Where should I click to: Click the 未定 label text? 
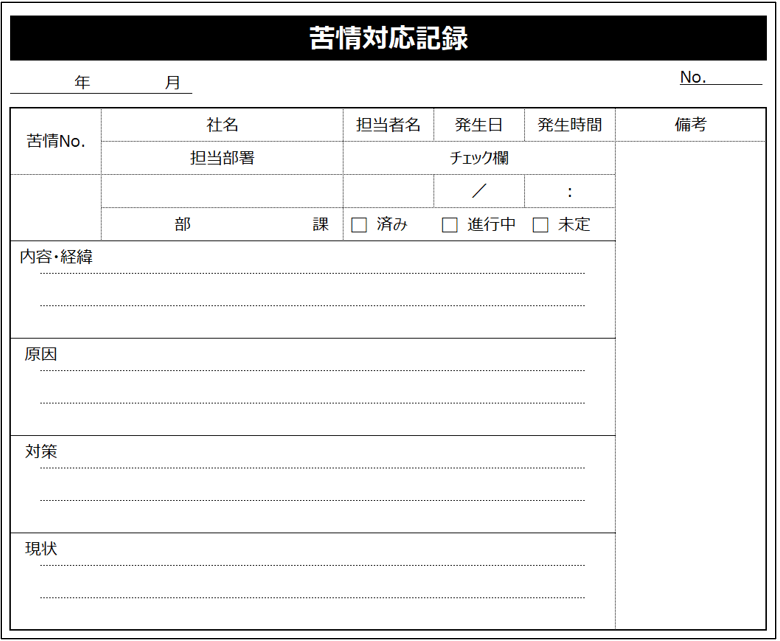[574, 225]
